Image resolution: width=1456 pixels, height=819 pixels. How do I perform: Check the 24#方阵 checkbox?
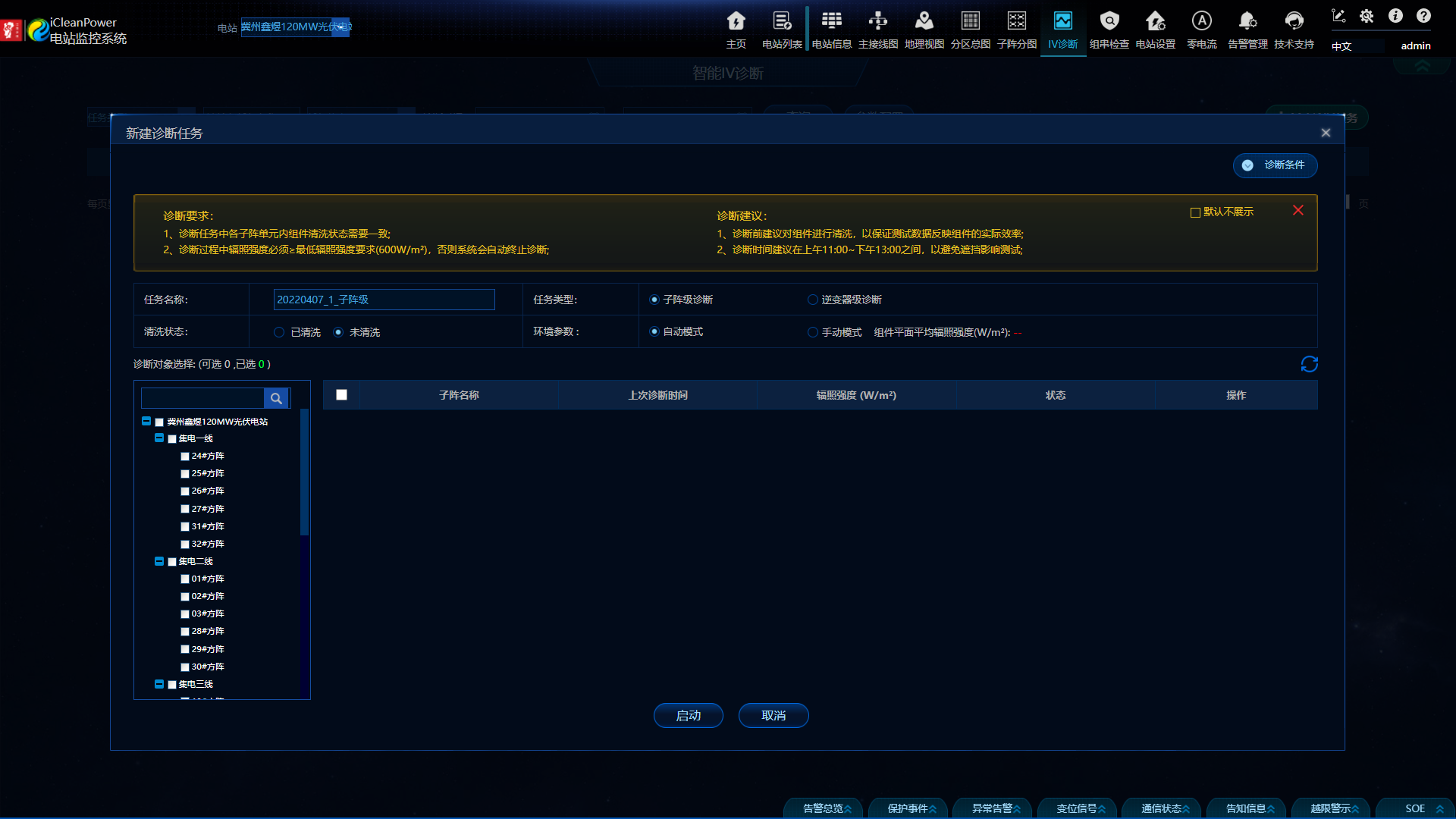coord(184,457)
